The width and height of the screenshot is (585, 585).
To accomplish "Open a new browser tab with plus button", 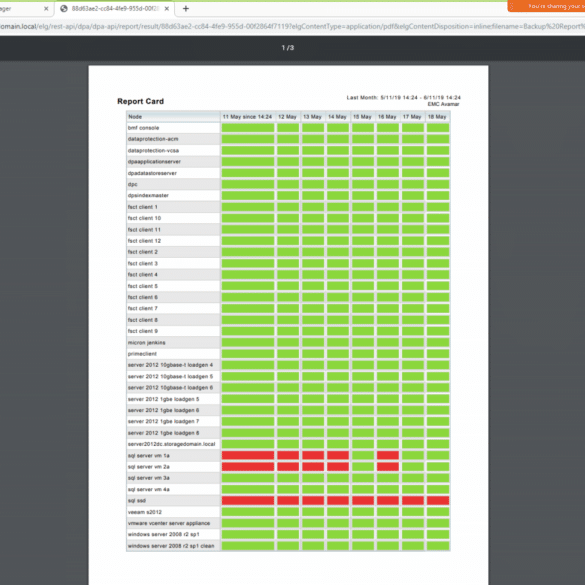I will pyautogui.click(x=185, y=9).
